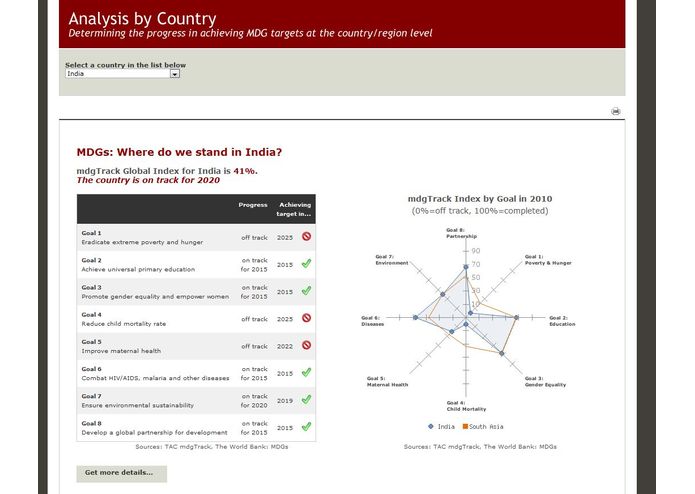Click Goal 6 green checkmark icon
Image resolution: width=695 pixels, height=494 pixels.
[306, 373]
